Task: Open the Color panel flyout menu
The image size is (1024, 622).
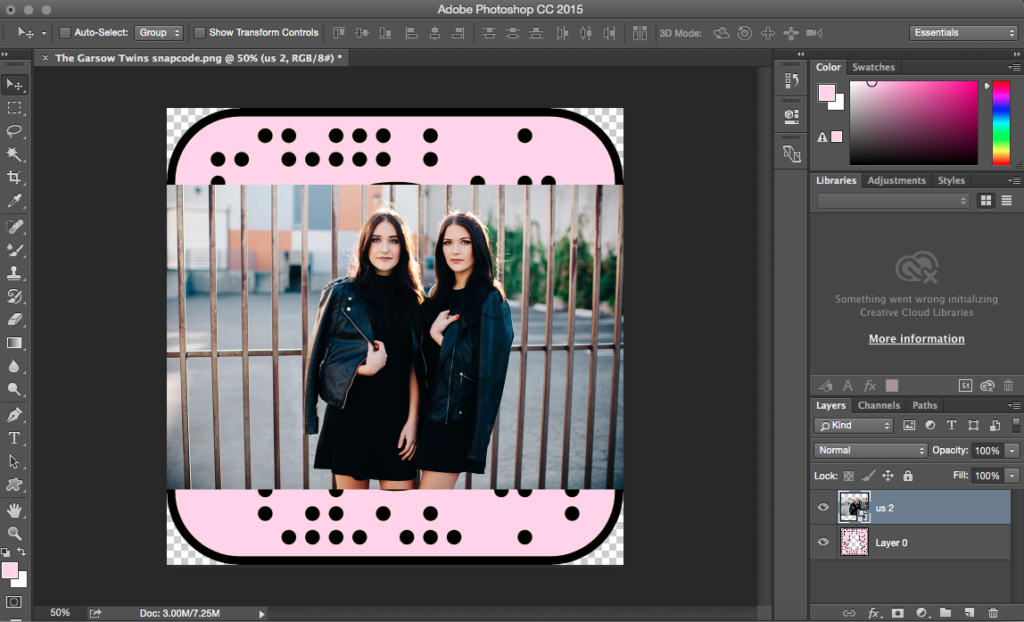Action: (1014, 67)
